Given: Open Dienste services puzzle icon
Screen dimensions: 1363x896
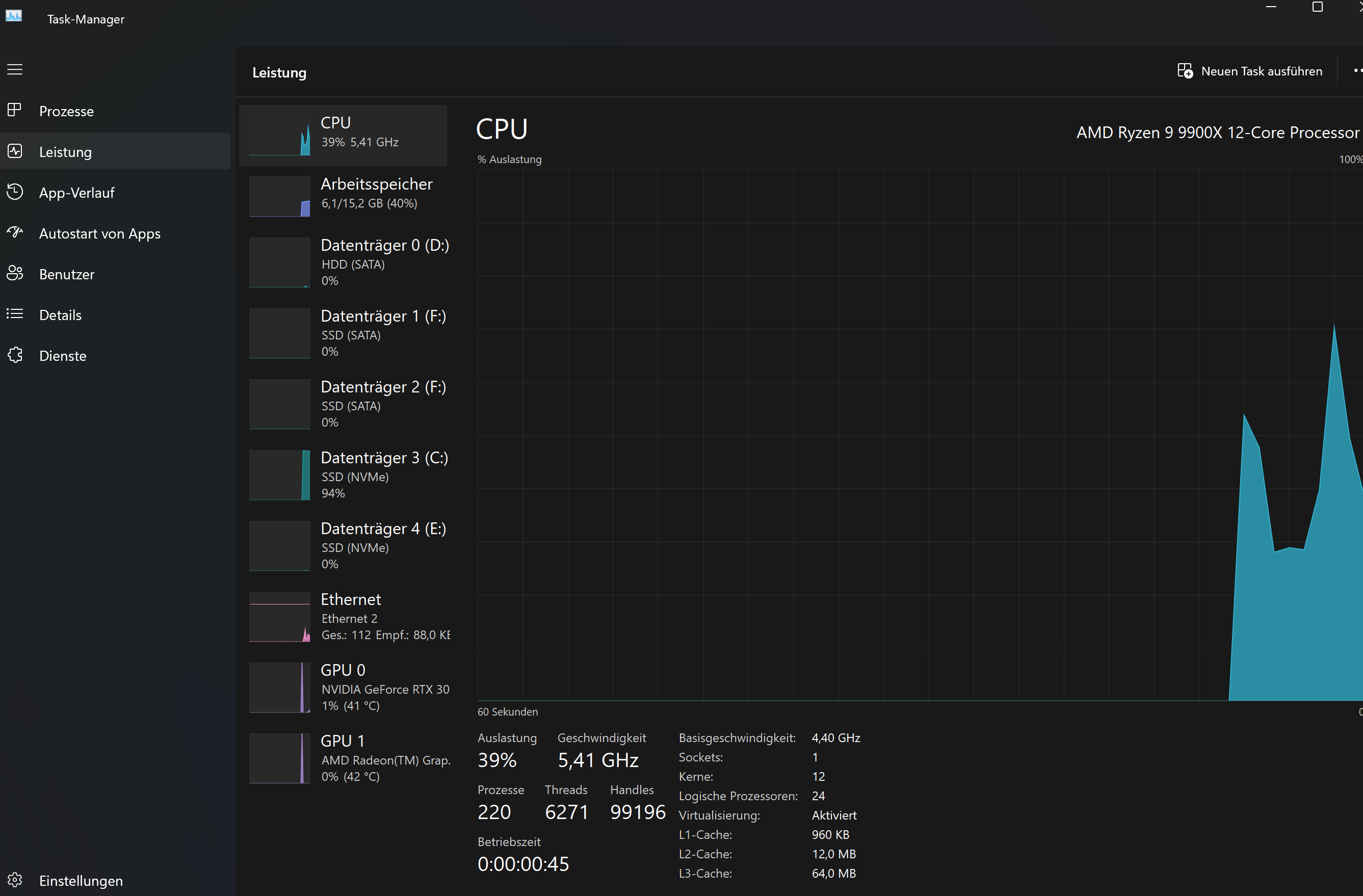Looking at the screenshot, I should pyautogui.click(x=15, y=355).
